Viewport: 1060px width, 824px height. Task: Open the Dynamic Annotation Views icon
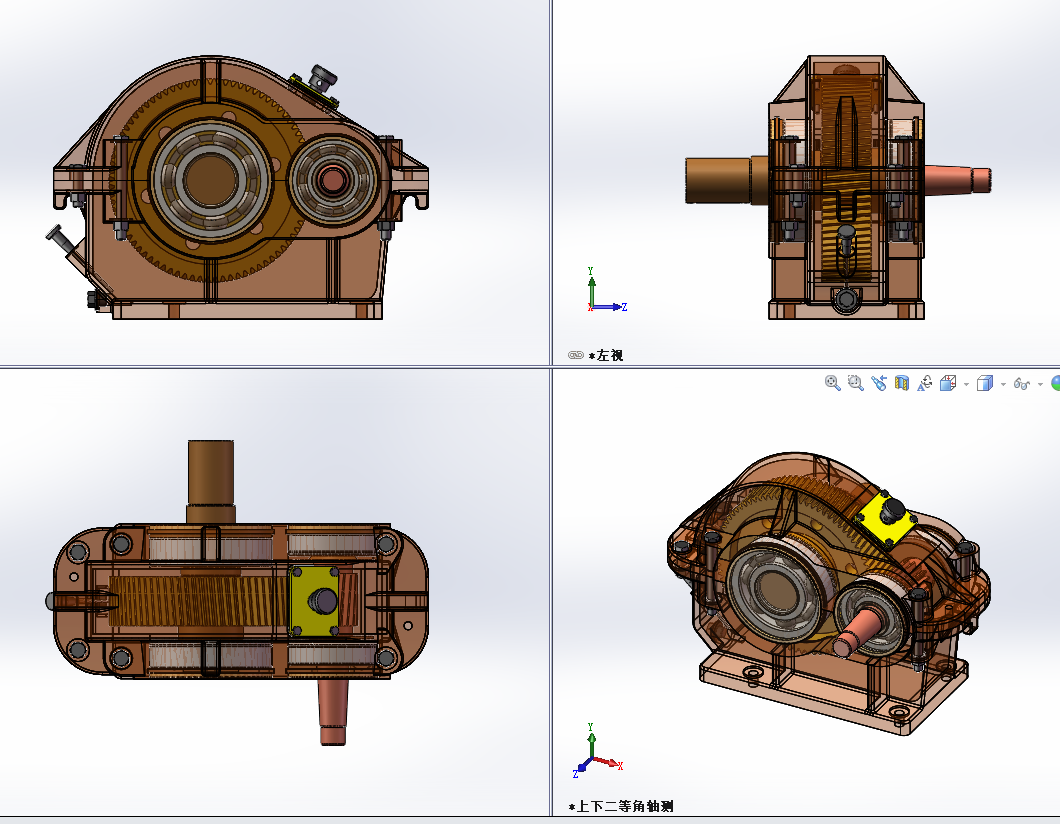[924, 383]
